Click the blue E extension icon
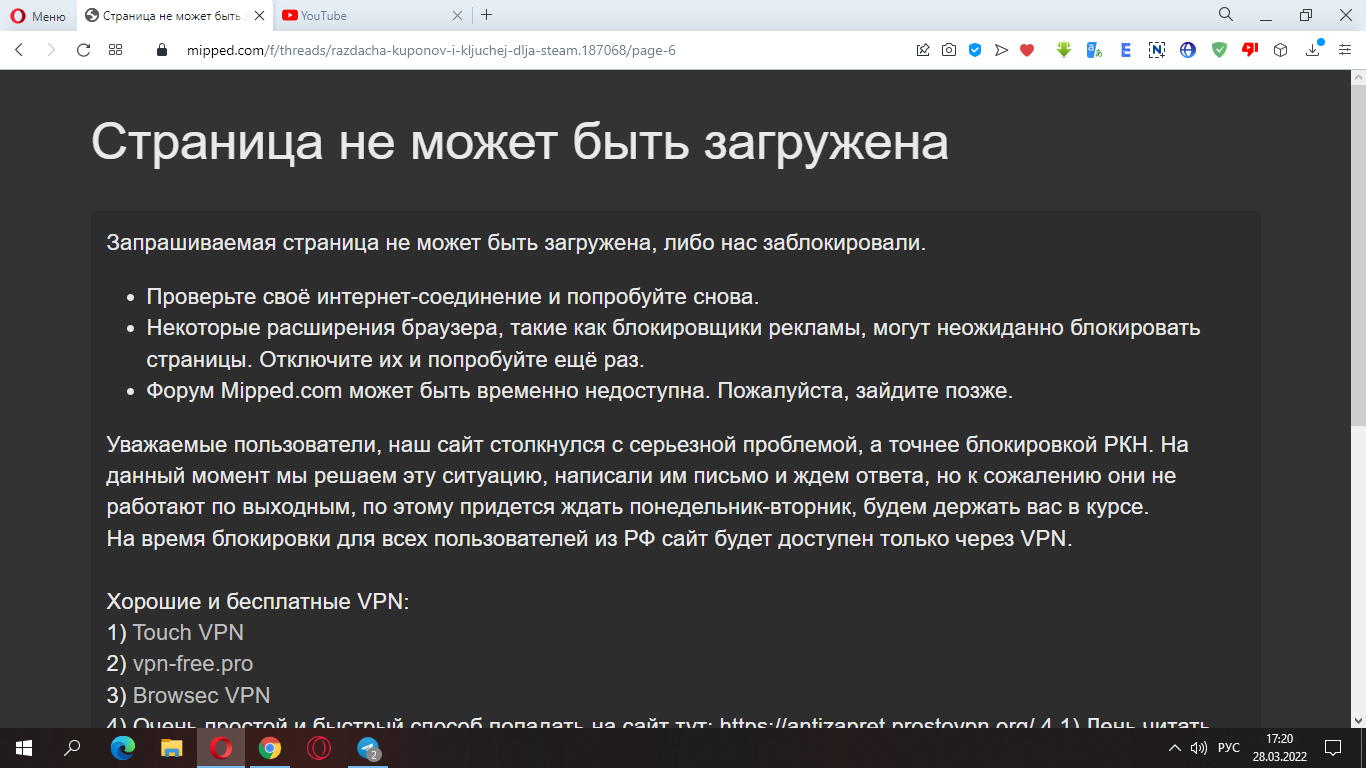 pos(1126,50)
